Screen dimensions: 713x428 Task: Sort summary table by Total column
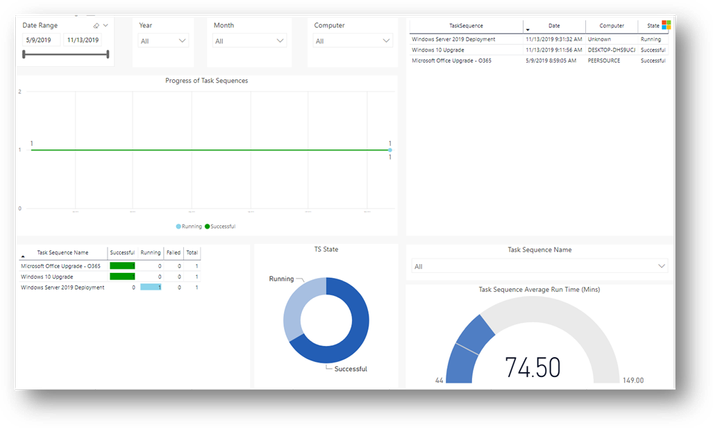(192, 252)
